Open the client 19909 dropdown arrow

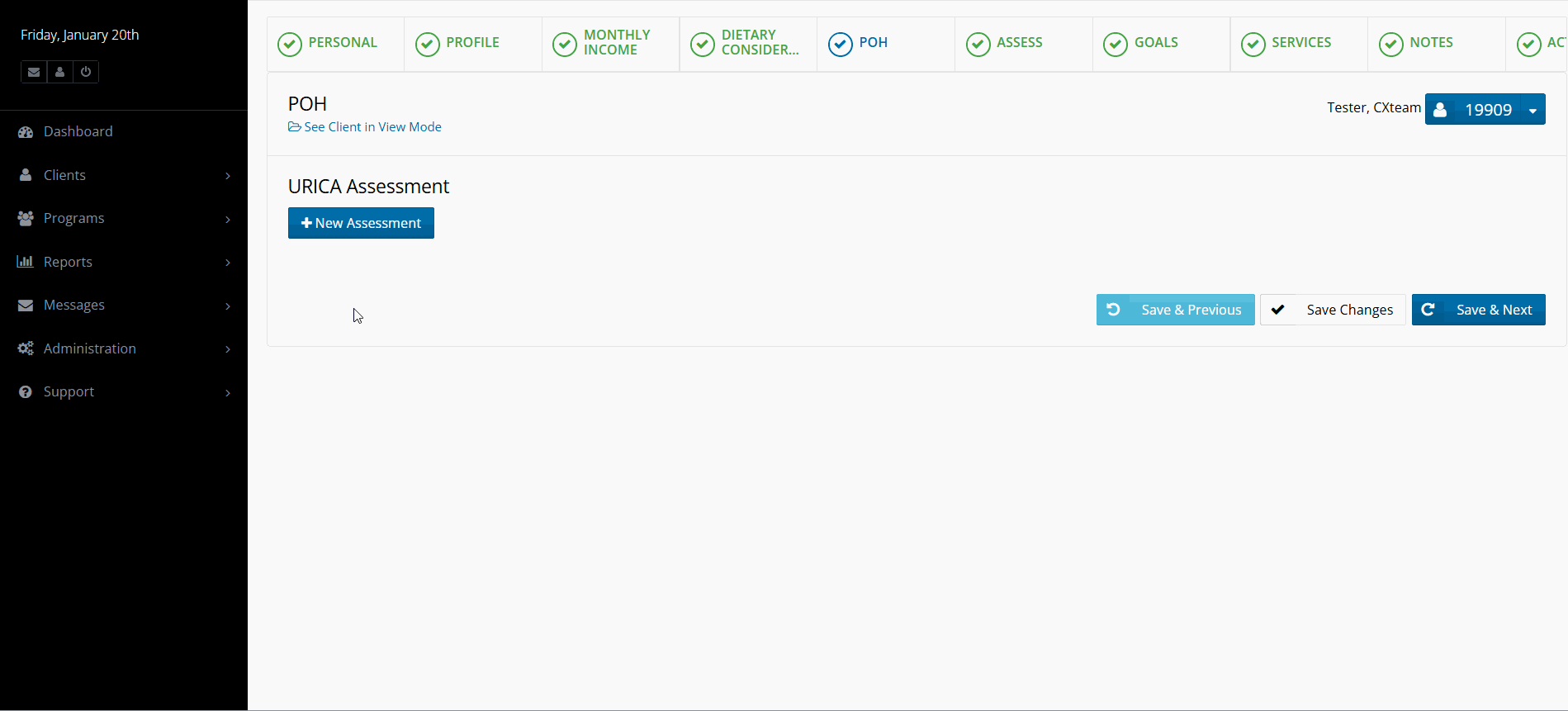click(x=1532, y=110)
